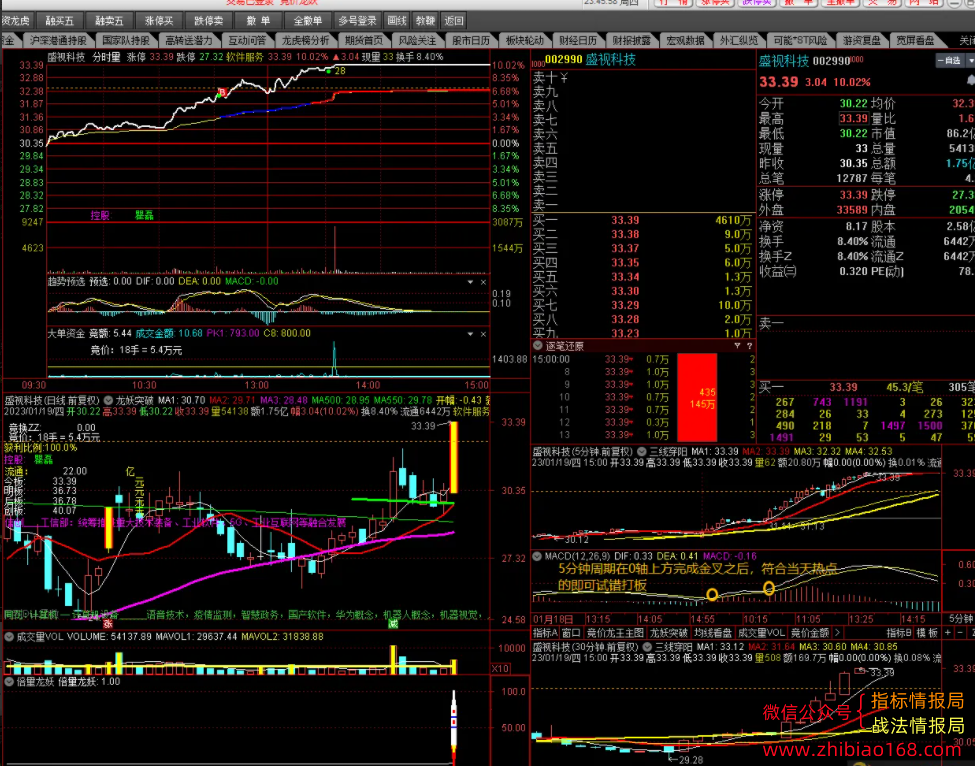Click the 模板 template tab
The image size is (975, 766).
927,633
